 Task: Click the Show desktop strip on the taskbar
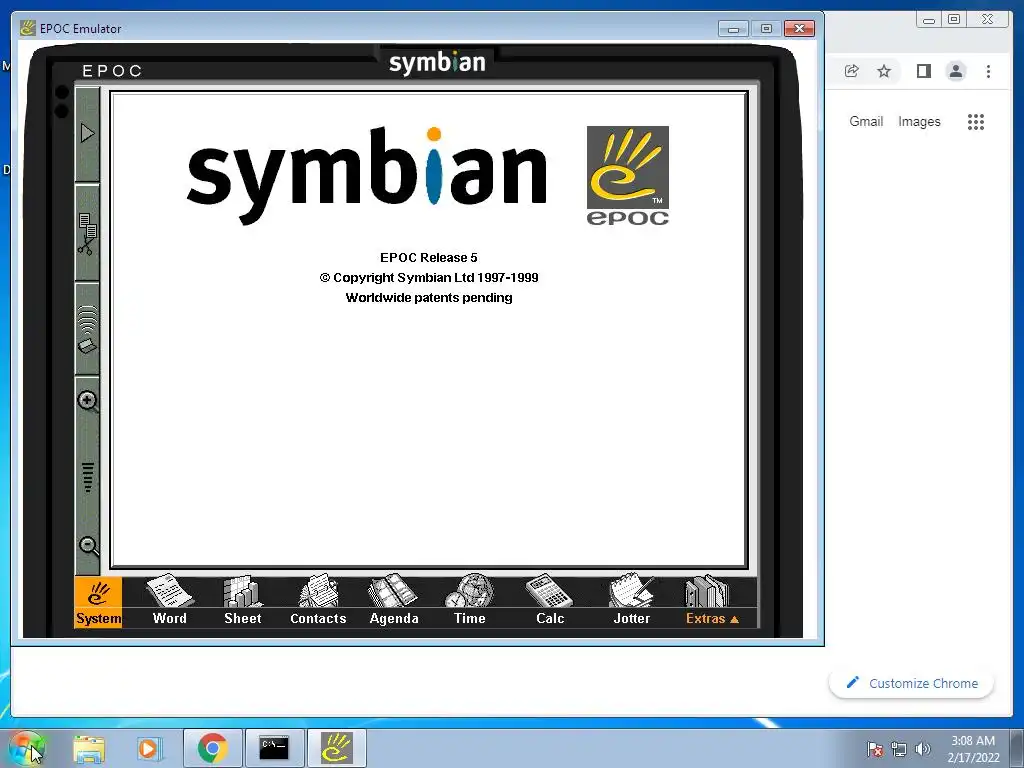pyautogui.click(x=1017, y=748)
